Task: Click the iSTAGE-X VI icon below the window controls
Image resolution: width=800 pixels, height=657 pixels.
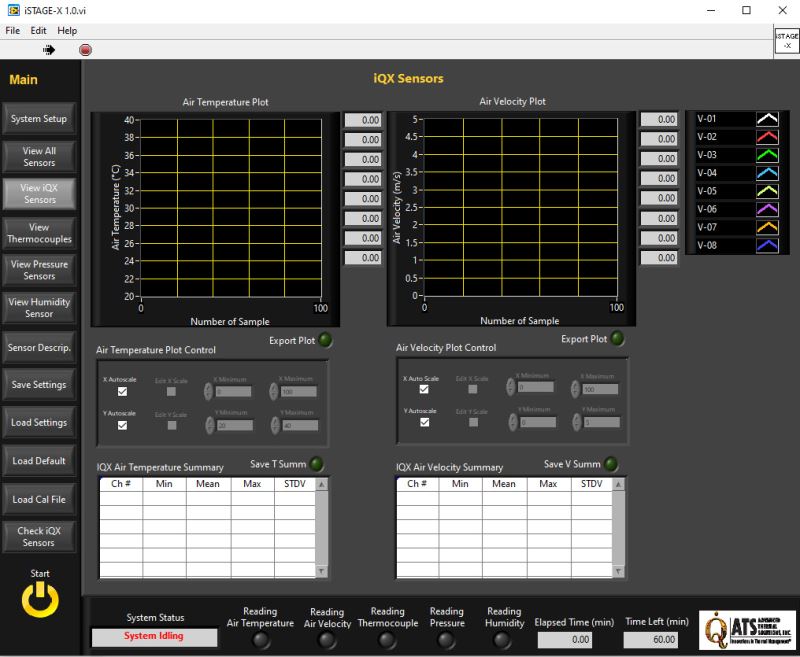Action: tap(786, 41)
